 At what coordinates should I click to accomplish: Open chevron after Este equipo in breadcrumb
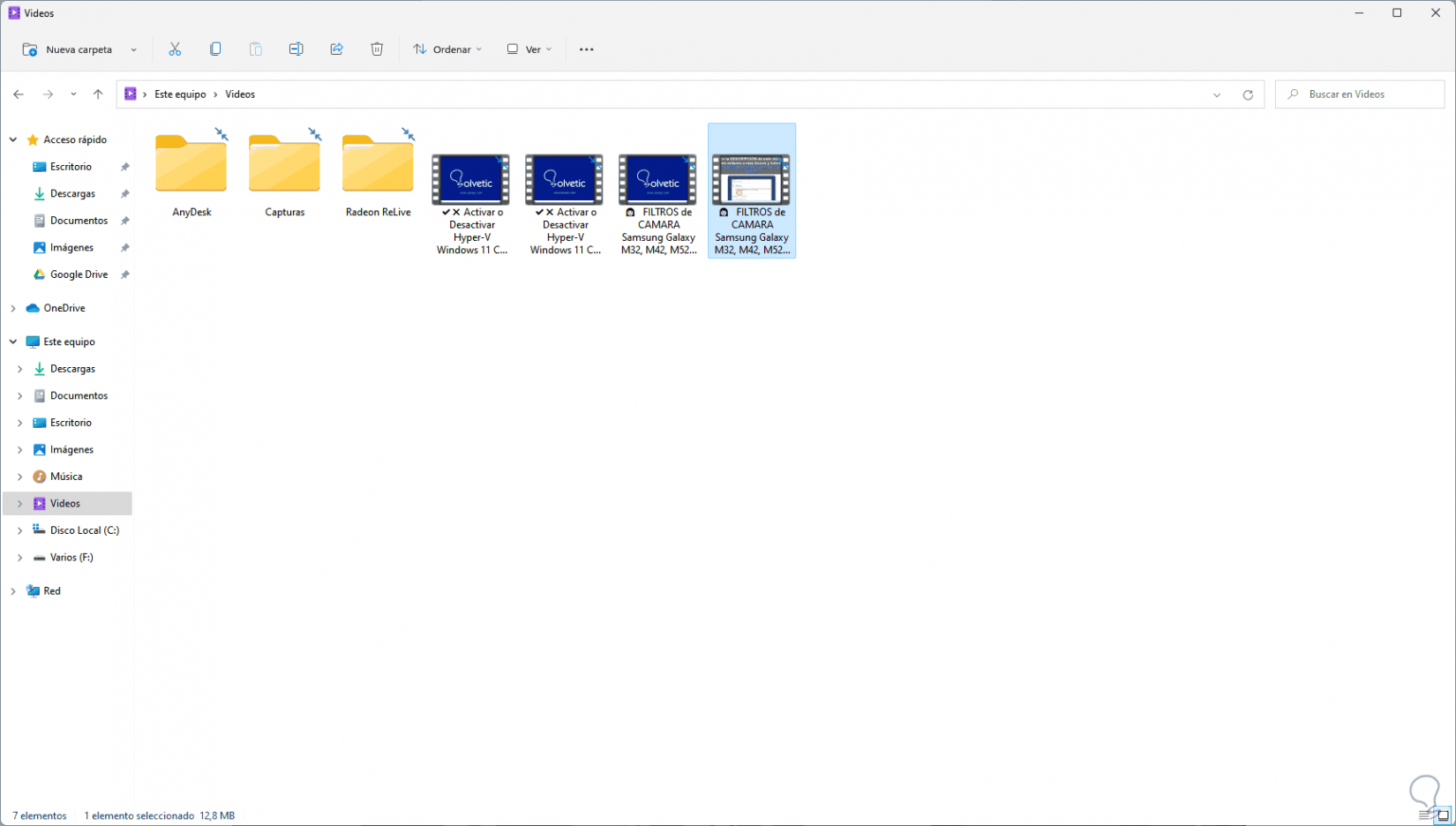point(215,94)
